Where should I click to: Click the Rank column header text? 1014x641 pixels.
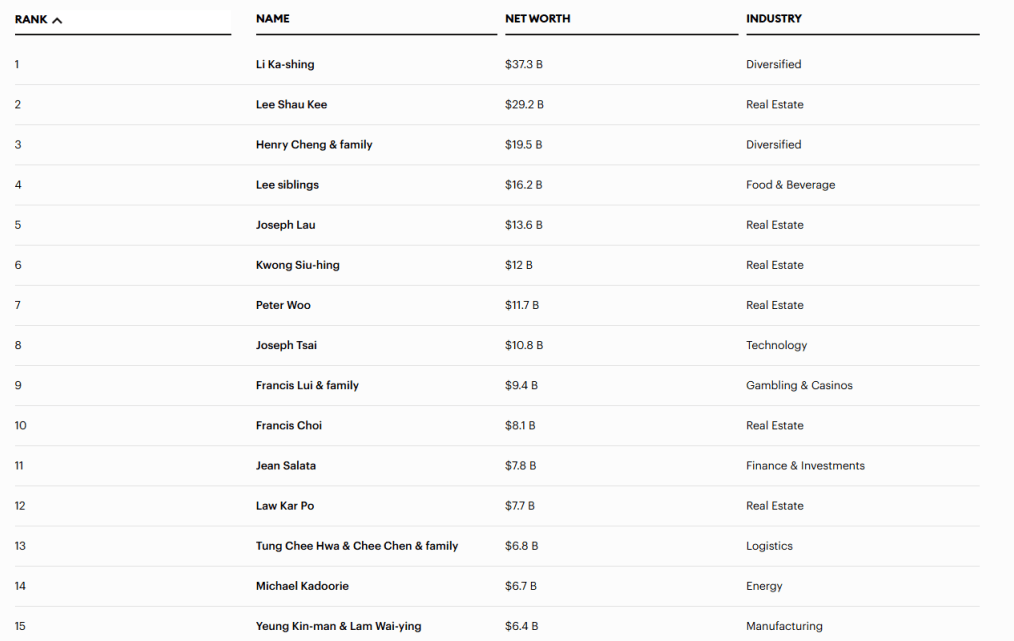pos(31,20)
